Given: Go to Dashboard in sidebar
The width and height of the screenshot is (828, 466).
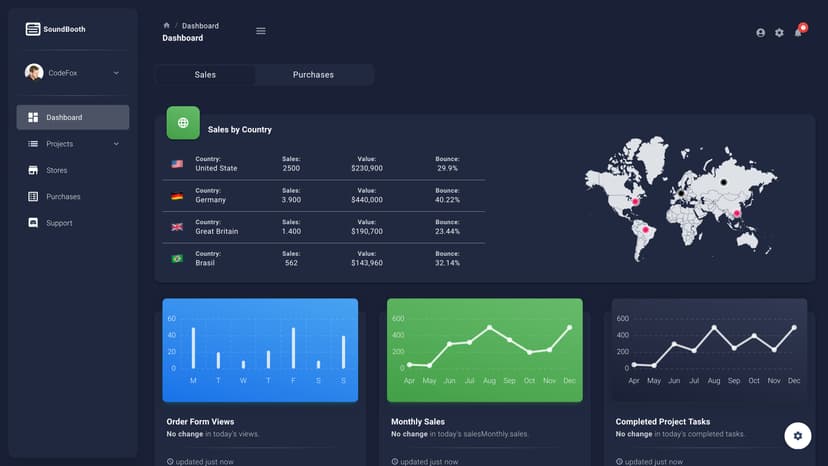Looking at the screenshot, I should point(73,117).
